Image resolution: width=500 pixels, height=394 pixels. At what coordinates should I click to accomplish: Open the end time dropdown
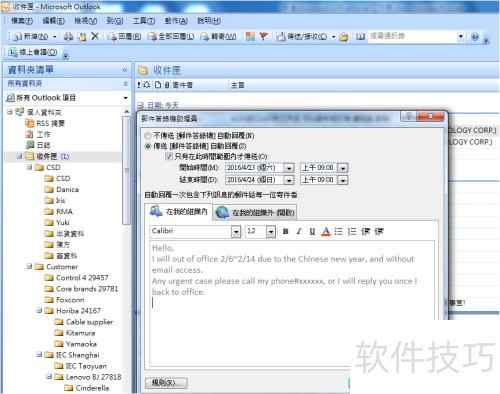[x=343, y=180]
